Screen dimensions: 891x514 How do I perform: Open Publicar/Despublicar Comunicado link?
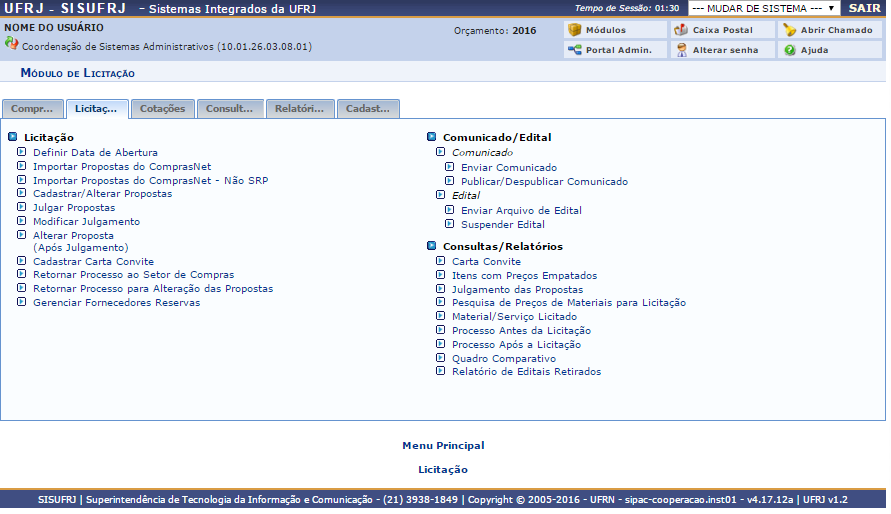pyautogui.click(x=544, y=182)
